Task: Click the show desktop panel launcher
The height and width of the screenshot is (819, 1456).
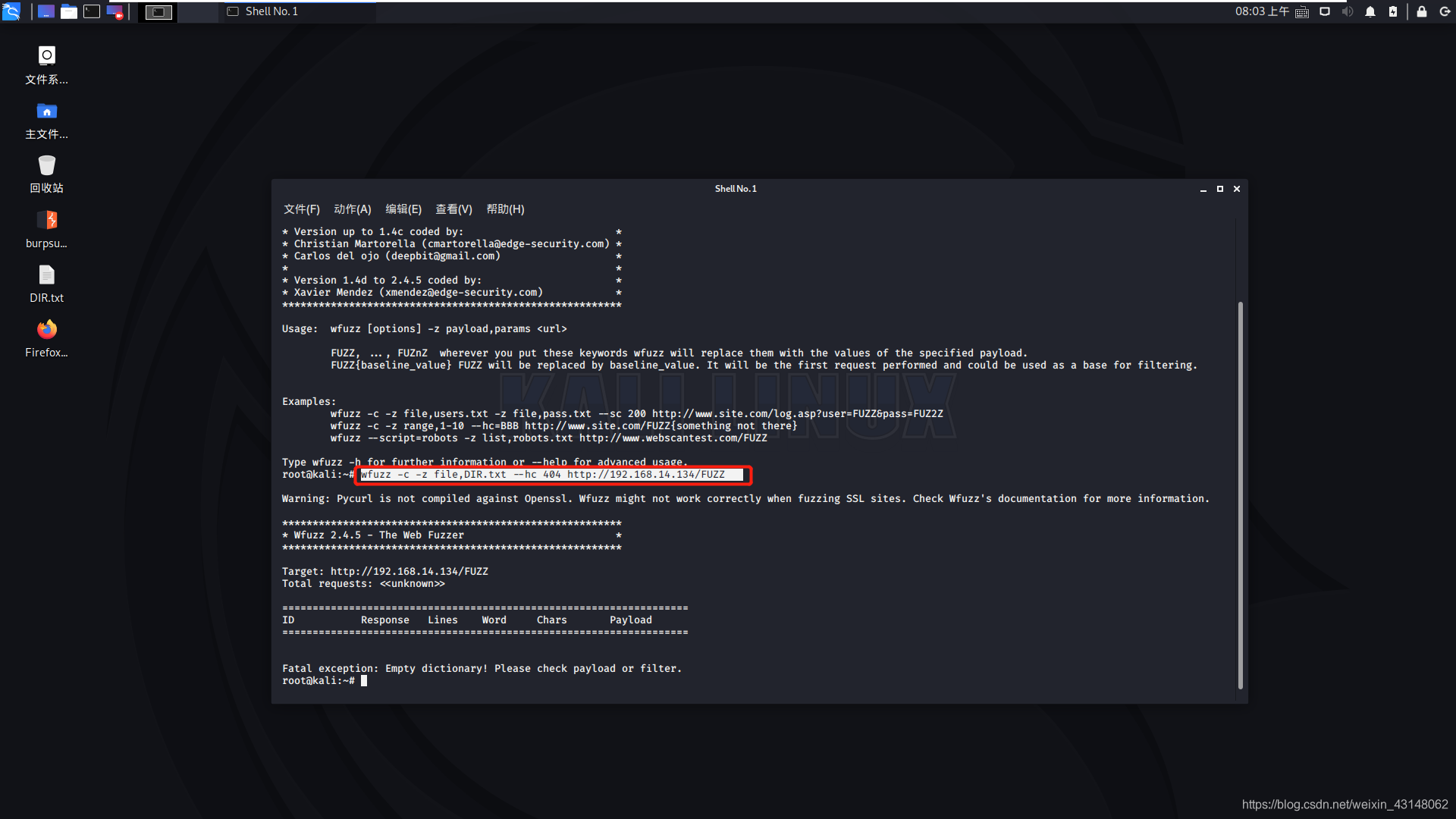Action: pyautogui.click(x=46, y=11)
